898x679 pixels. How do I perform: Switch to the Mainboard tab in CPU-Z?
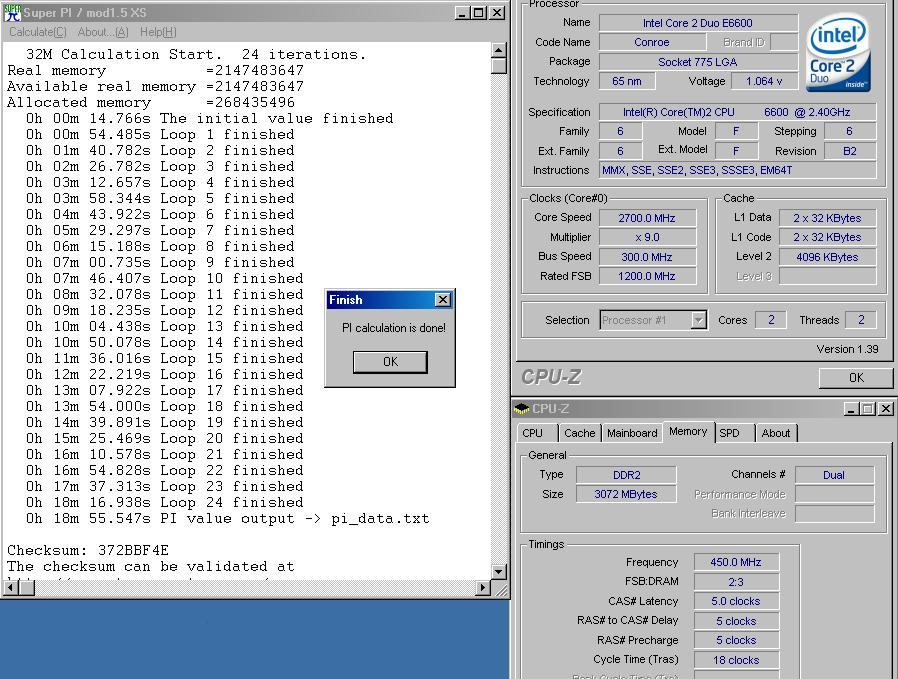coord(632,433)
